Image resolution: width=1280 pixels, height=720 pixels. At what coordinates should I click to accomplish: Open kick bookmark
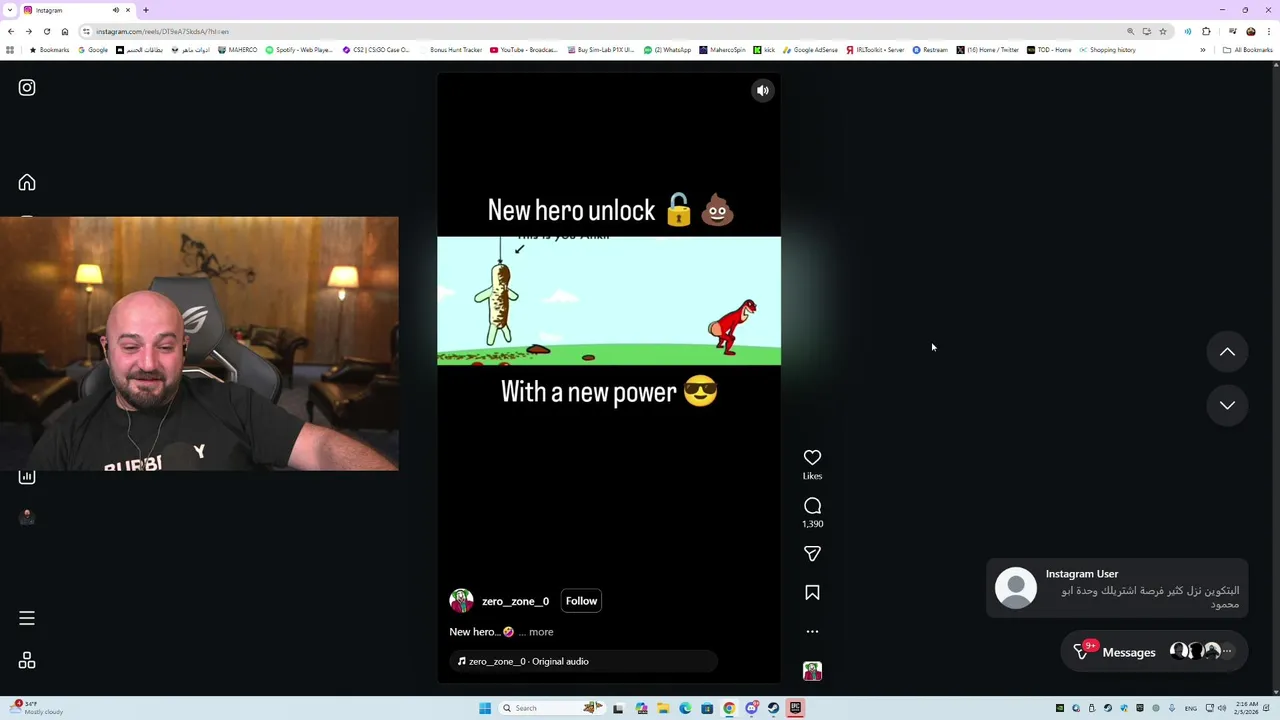click(x=764, y=50)
